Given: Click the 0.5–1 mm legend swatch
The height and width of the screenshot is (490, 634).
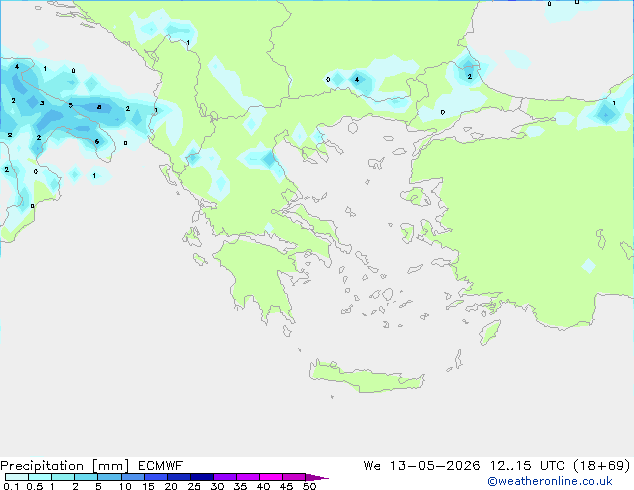Looking at the screenshot, I should pos(40,477).
